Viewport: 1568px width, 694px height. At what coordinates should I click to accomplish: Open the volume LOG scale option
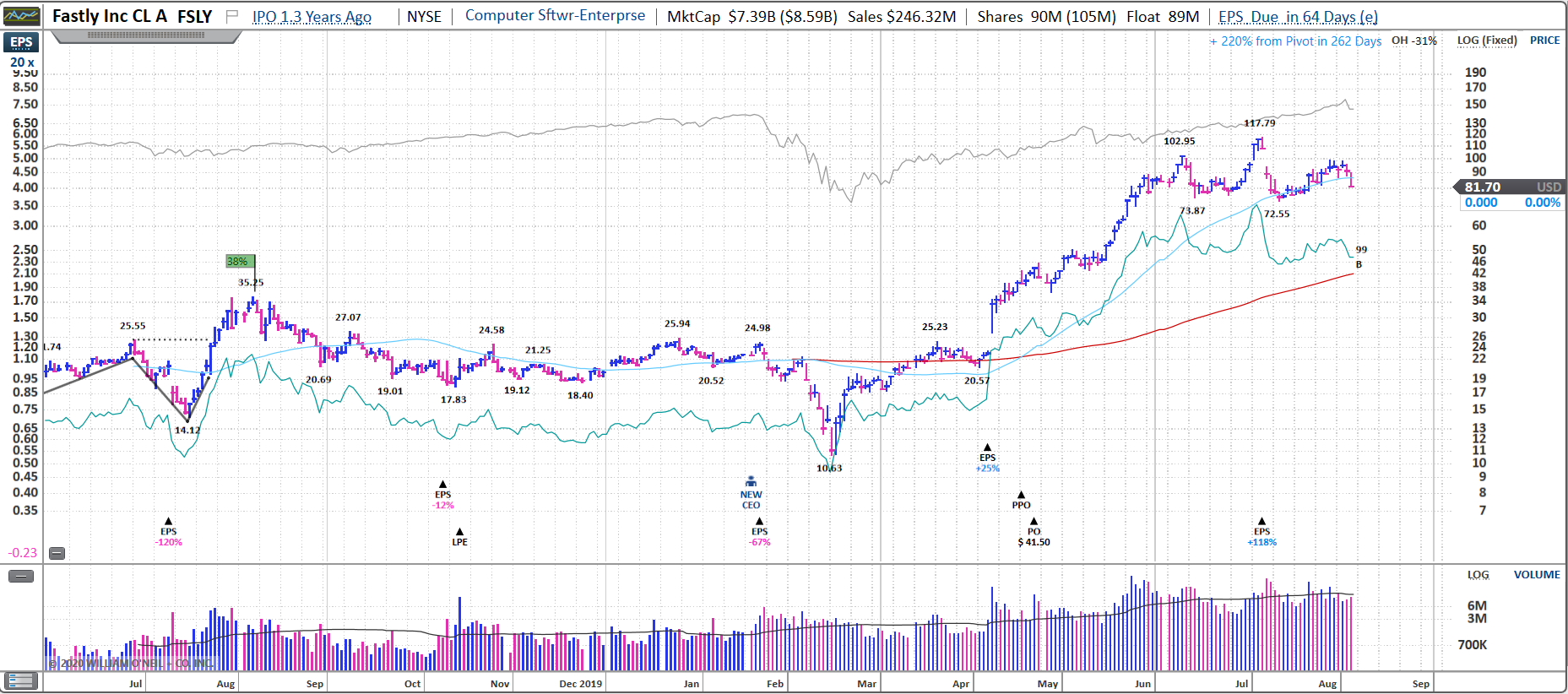1478,574
